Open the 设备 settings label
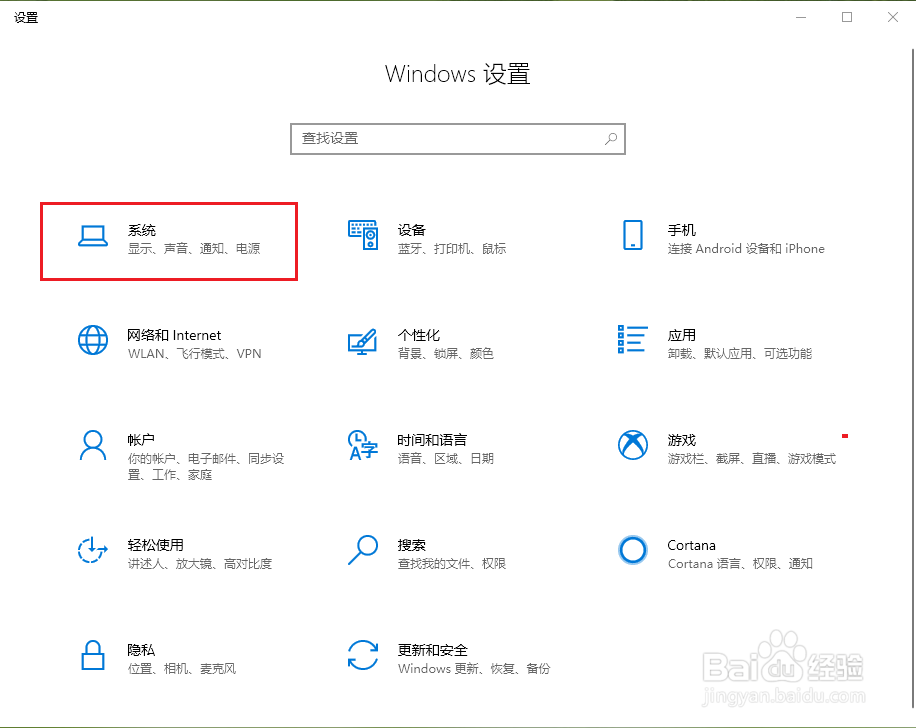 click(412, 230)
